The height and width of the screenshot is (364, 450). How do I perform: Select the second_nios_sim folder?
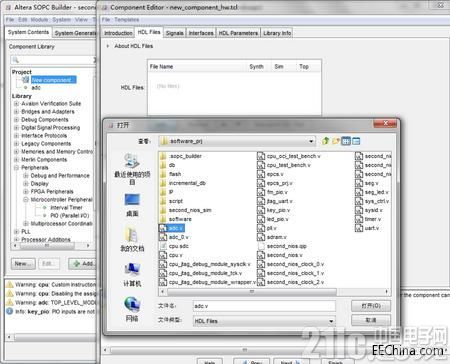[186, 210]
